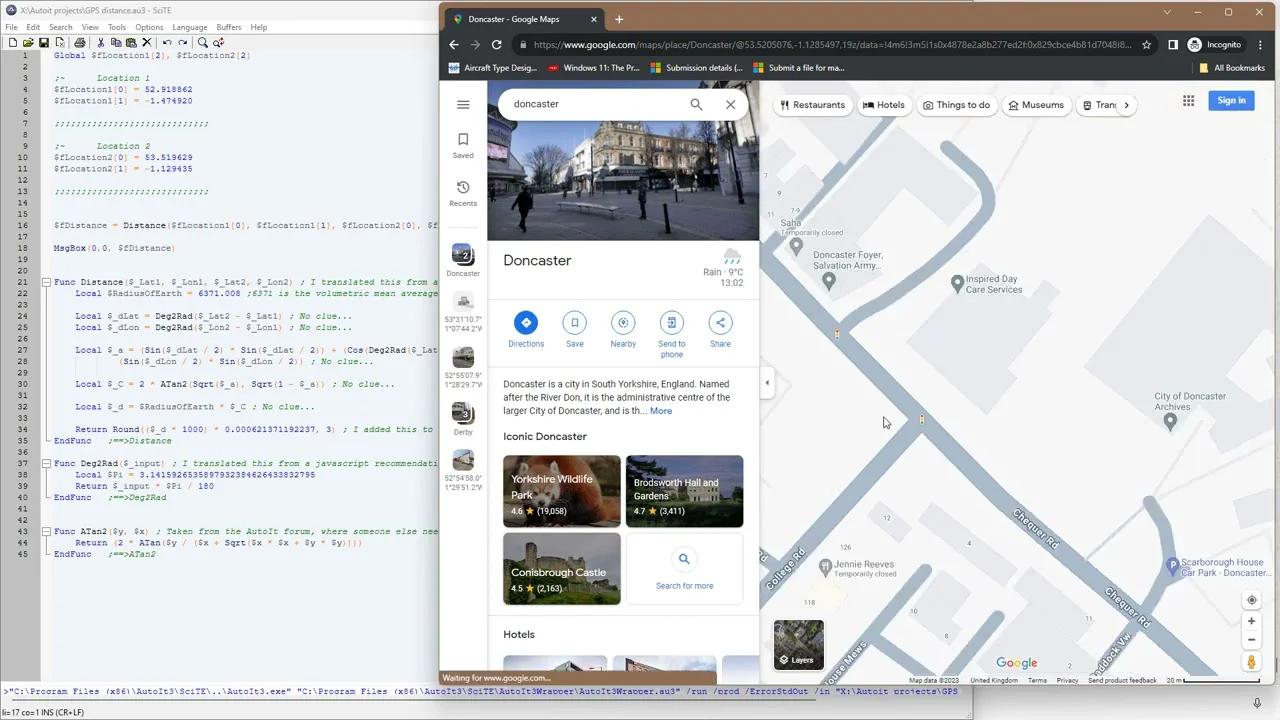1280x720 pixels.
Task: Open the Options menu in SciTE
Action: tap(149, 27)
